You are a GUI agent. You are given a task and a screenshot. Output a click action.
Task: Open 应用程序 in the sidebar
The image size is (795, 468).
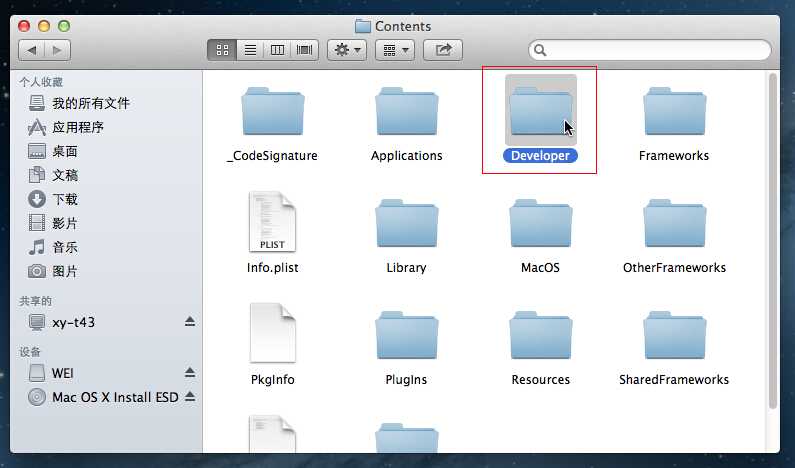[66, 127]
